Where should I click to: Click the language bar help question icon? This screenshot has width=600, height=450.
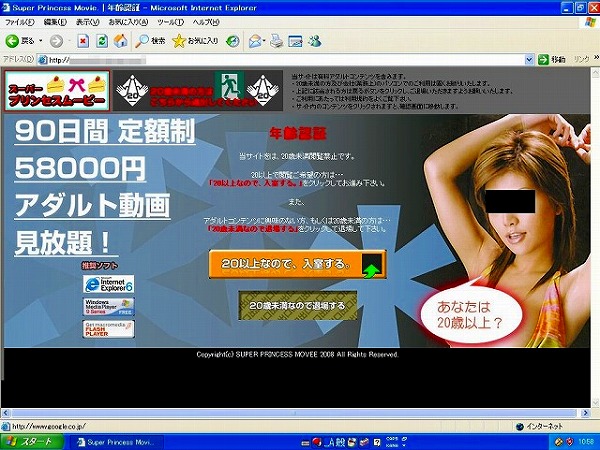tap(377, 443)
